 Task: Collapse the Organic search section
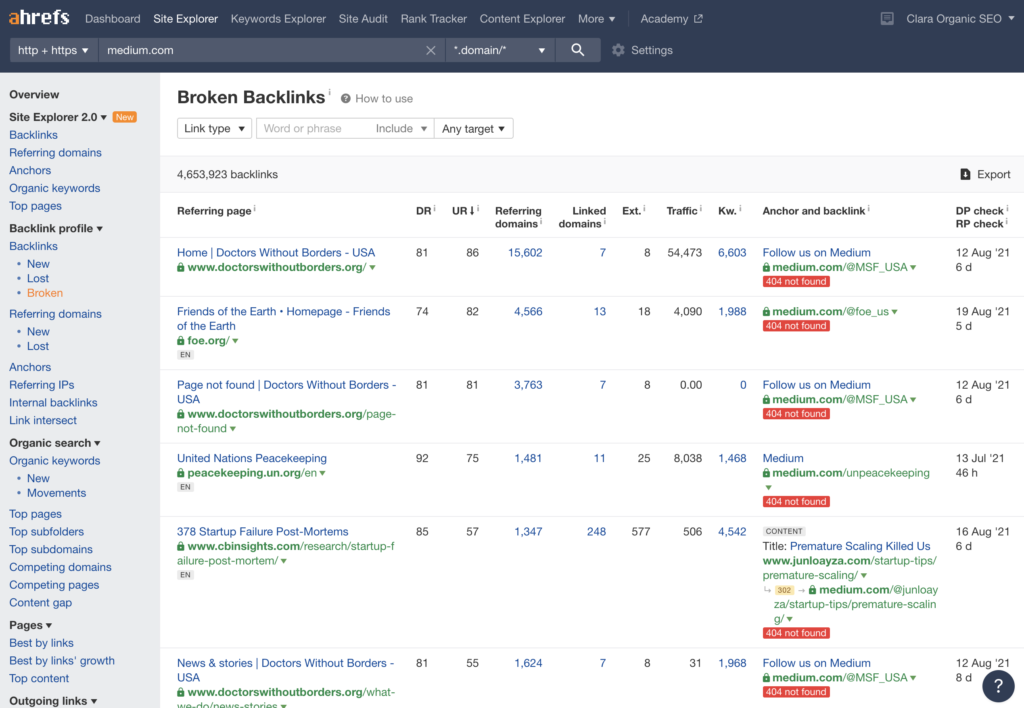click(55, 443)
